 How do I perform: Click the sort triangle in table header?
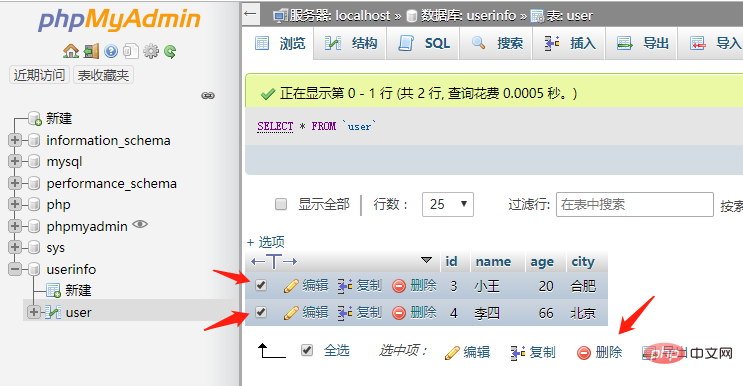426,260
